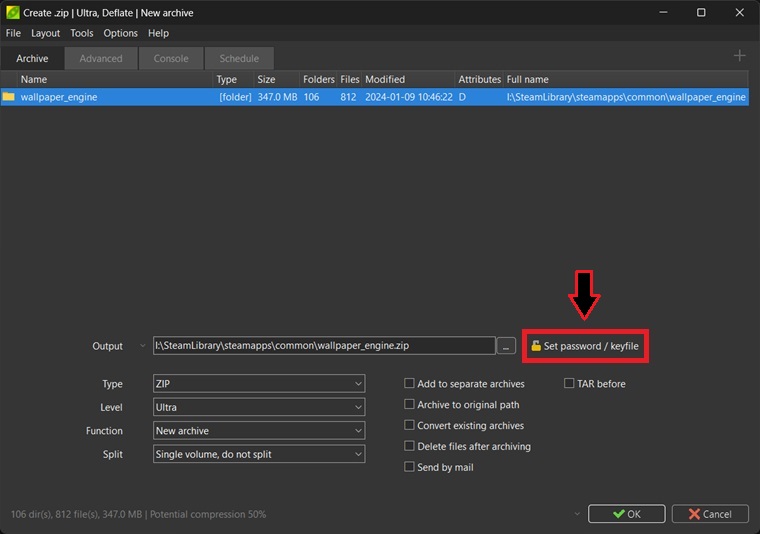Open the Tools menu
The height and width of the screenshot is (534, 760).
(x=81, y=33)
